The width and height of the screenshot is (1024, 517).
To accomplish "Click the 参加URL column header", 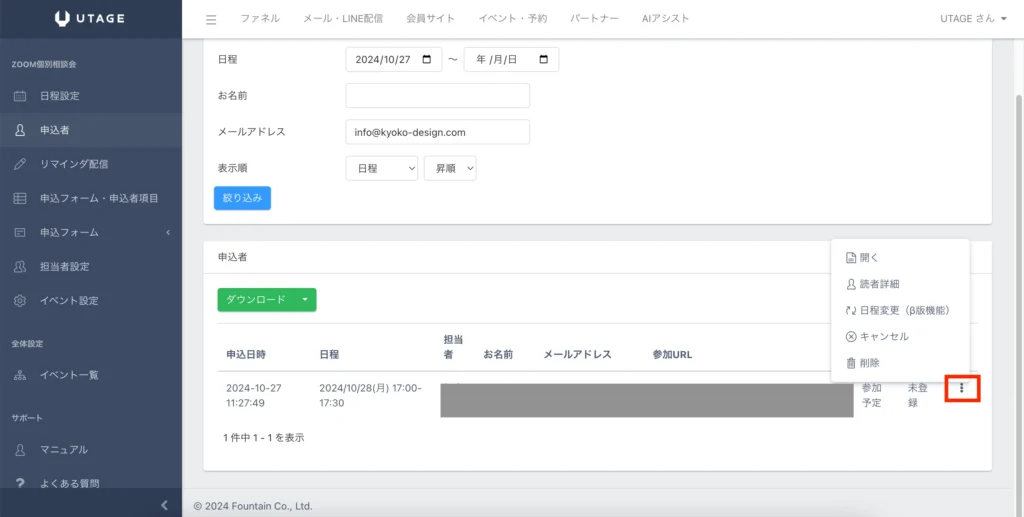I will pos(672,354).
